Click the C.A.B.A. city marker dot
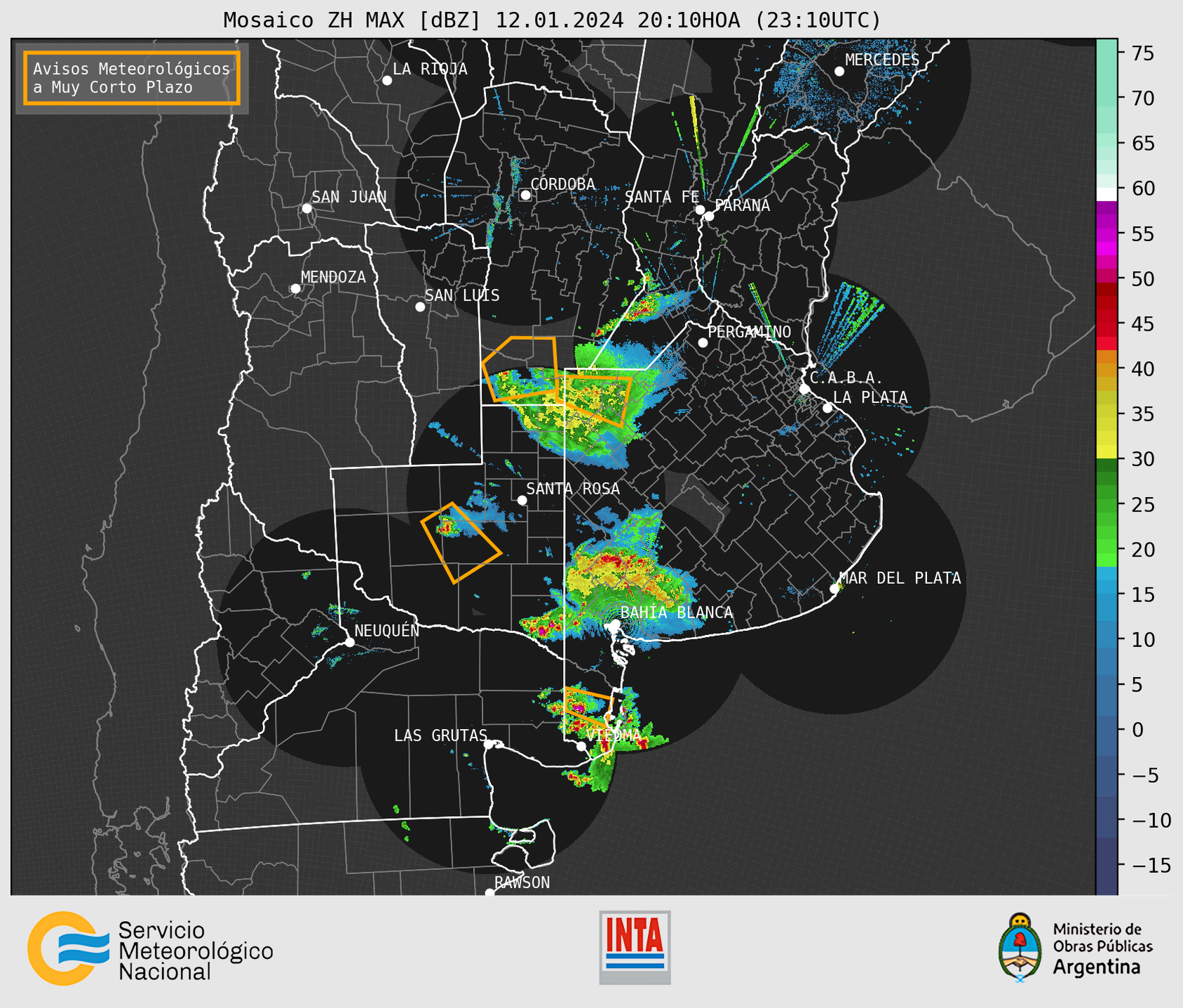 coord(805,389)
